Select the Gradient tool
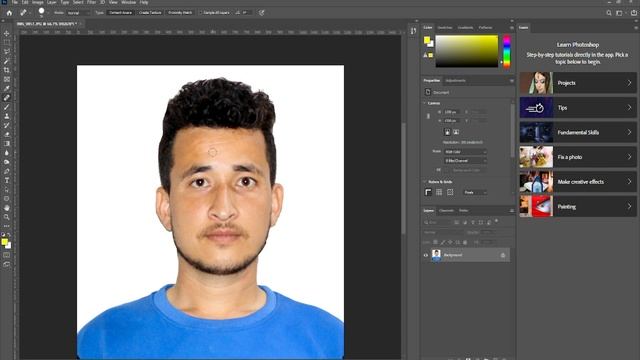This screenshot has width=640, height=360. (x=7, y=144)
